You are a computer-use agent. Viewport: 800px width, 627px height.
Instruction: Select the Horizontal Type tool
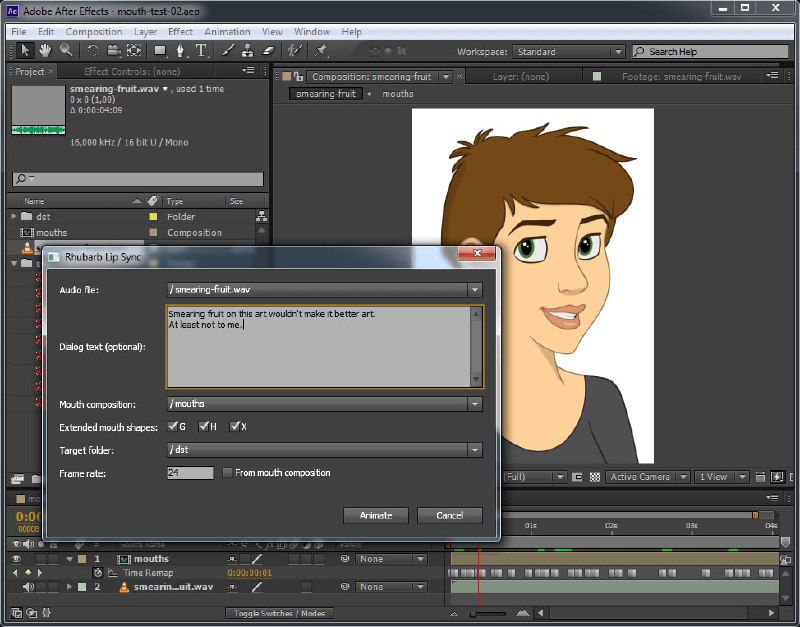coord(201,51)
